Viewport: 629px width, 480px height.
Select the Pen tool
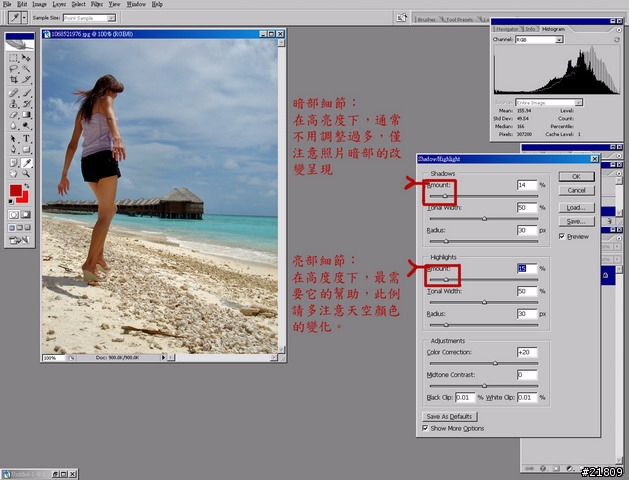[x=14, y=150]
